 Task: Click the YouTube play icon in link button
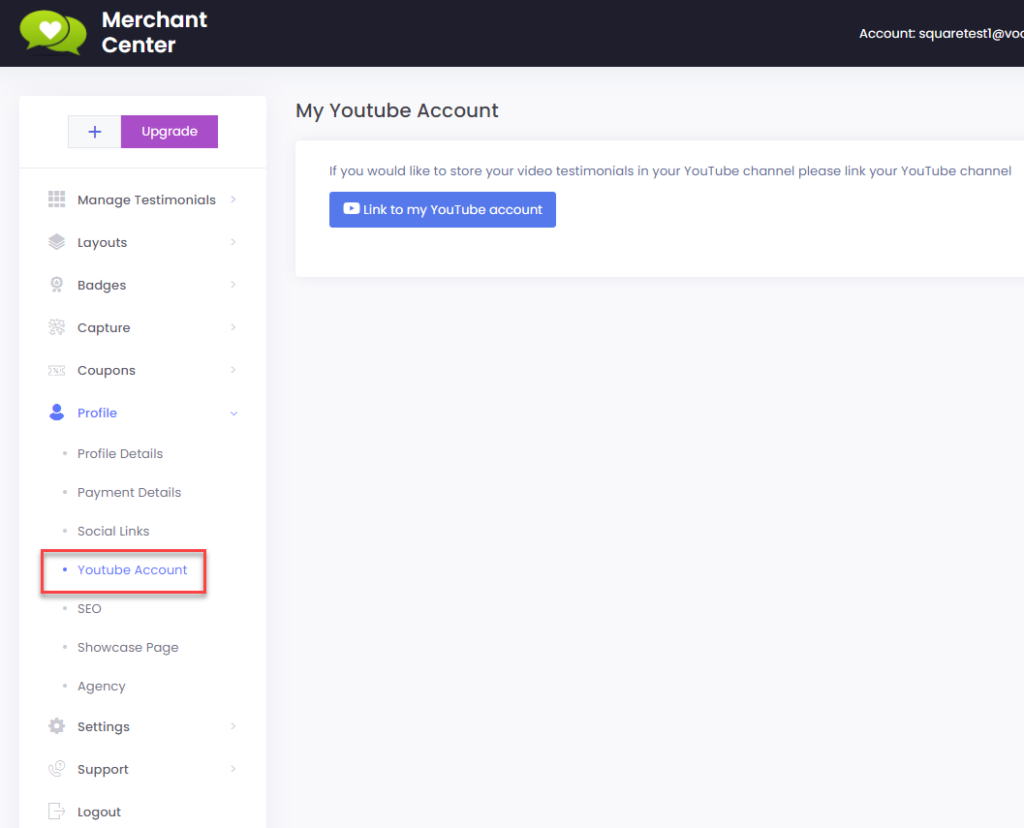351,208
